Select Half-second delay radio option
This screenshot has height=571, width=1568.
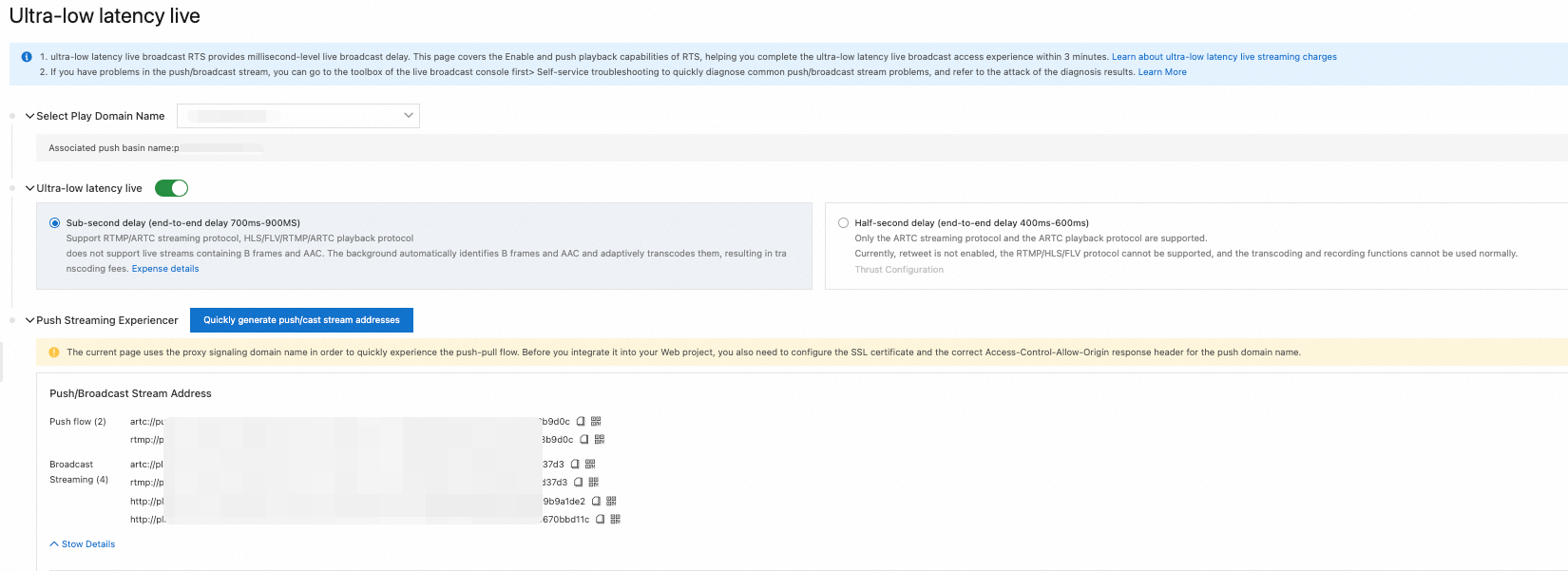[843, 223]
